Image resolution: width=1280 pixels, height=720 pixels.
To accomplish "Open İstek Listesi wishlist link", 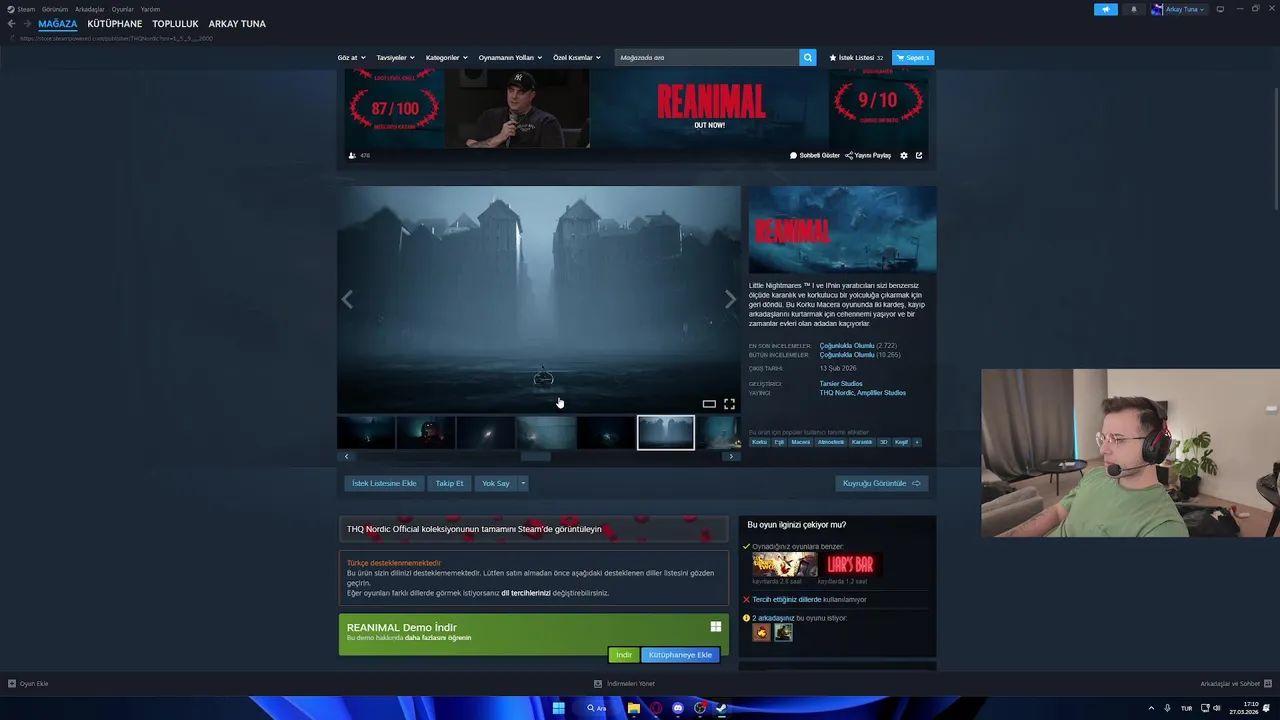I will pyautogui.click(x=856, y=58).
